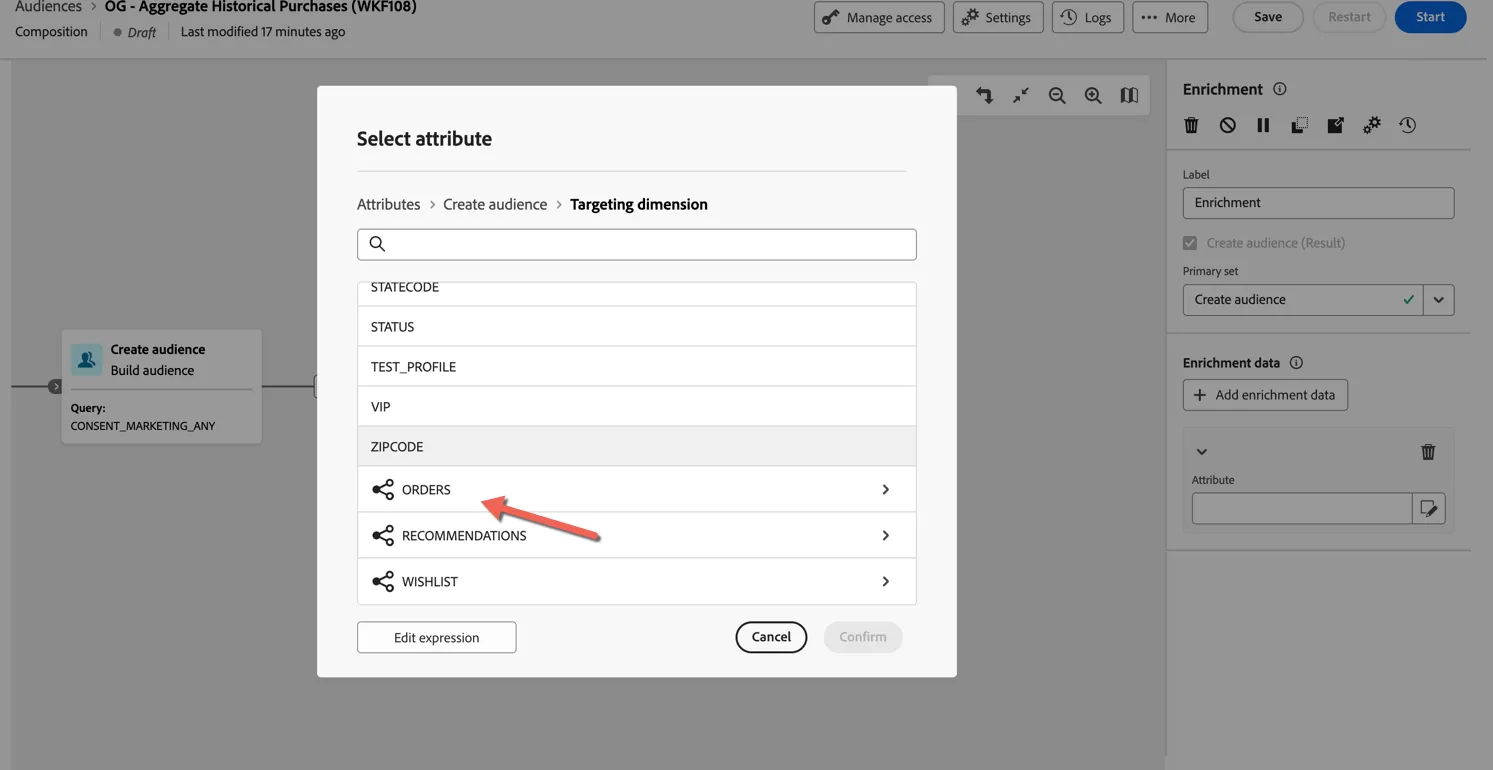The image size is (1493, 770).
Task: Click the Add enrichment data button
Action: point(1265,395)
